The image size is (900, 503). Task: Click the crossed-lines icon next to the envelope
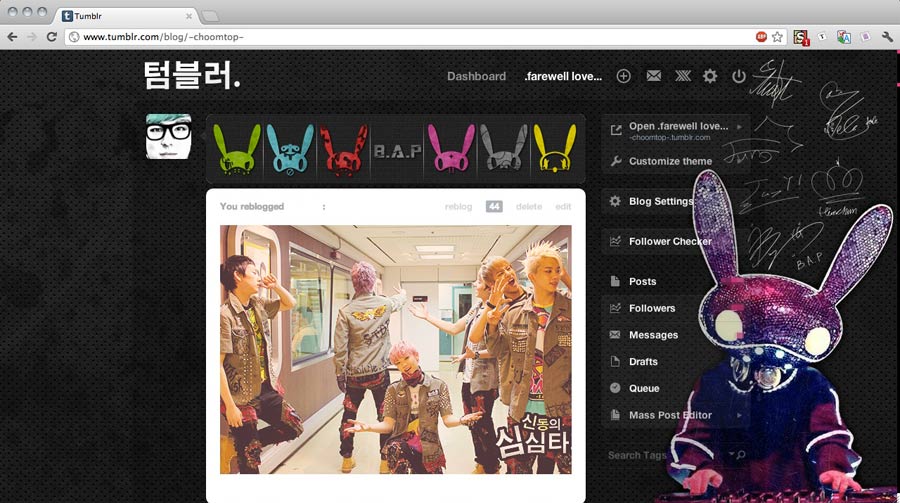click(x=682, y=75)
